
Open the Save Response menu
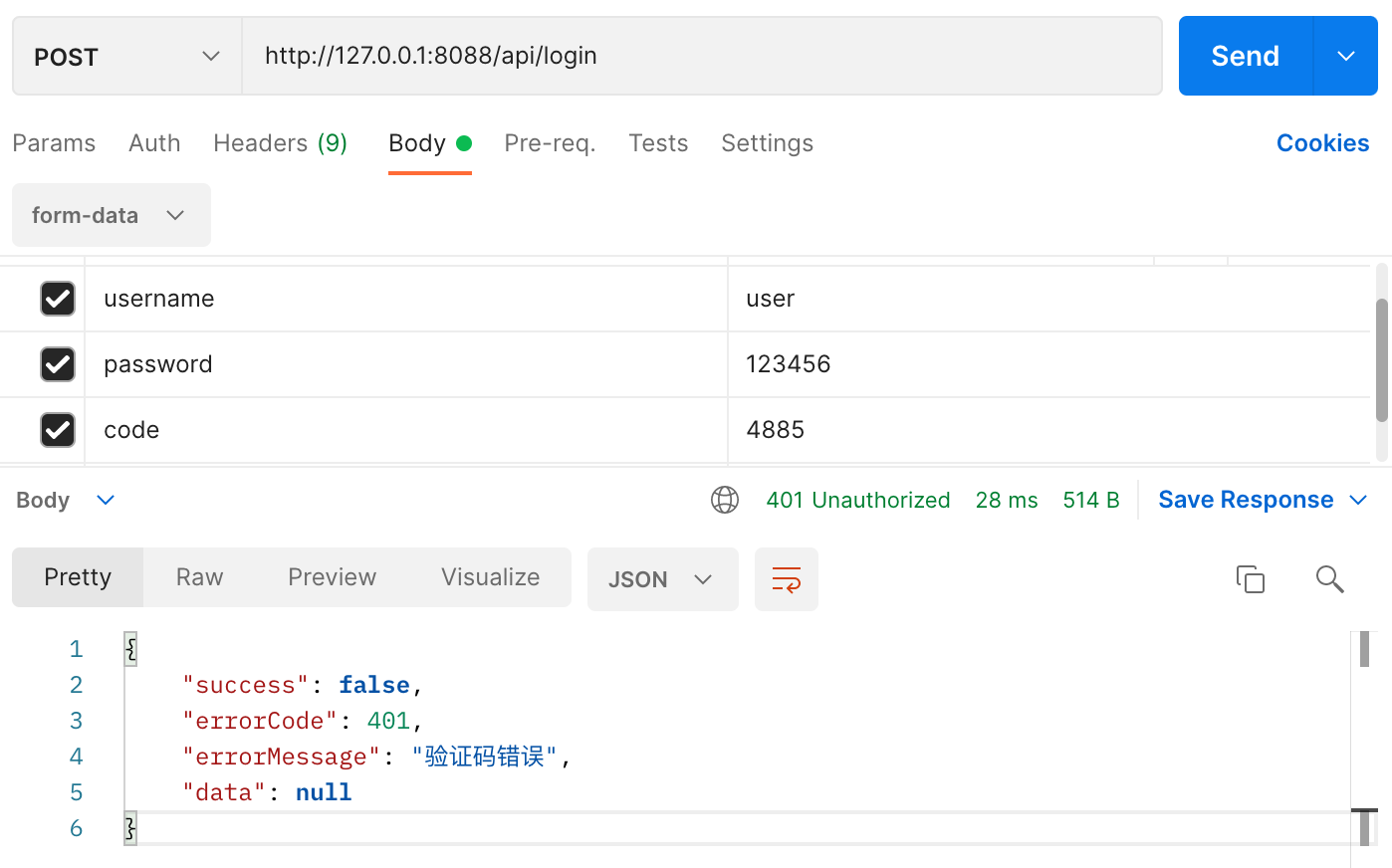pyautogui.click(x=1262, y=500)
